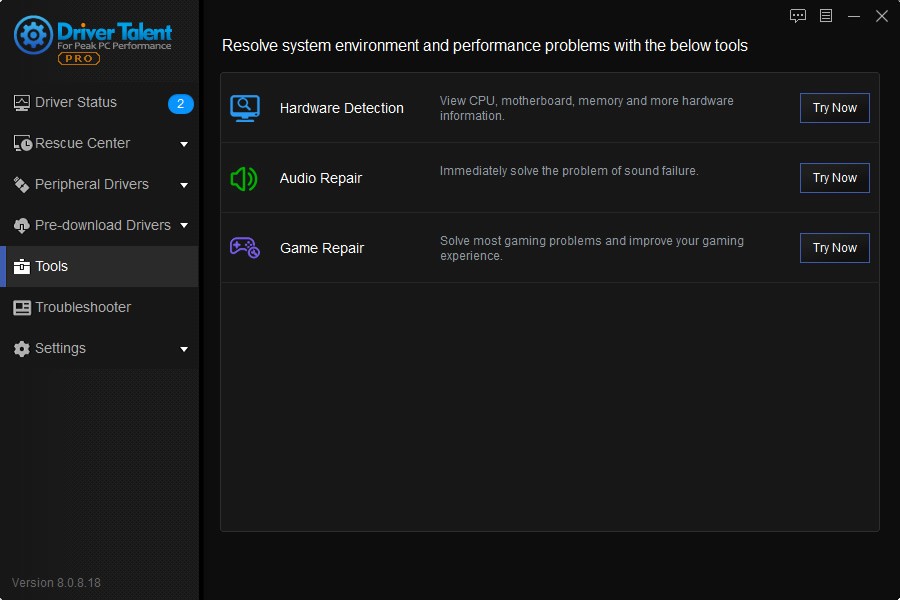Go to the Troubleshooter page

(x=83, y=308)
